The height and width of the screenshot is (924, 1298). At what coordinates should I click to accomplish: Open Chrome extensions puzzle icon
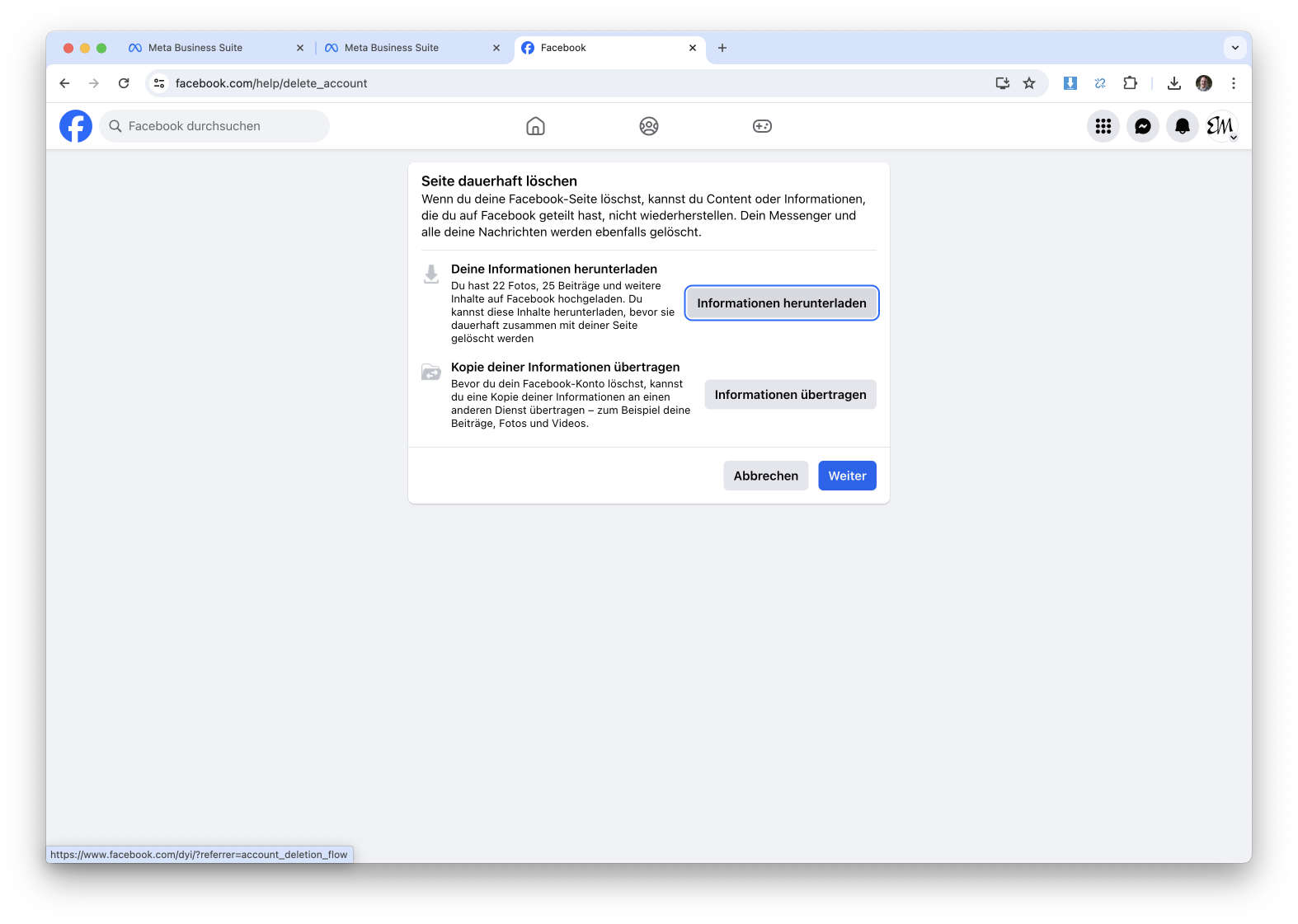point(1130,83)
